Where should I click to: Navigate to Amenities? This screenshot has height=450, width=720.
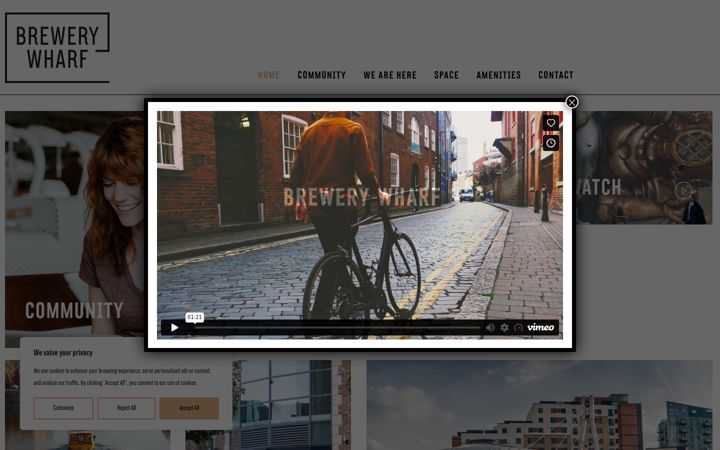(x=499, y=75)
